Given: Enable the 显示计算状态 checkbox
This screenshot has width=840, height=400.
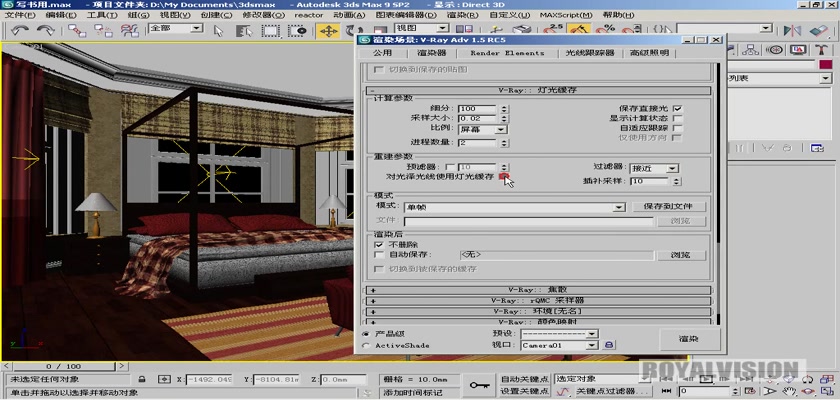Looking at the screenshot, I should (678, 118).
